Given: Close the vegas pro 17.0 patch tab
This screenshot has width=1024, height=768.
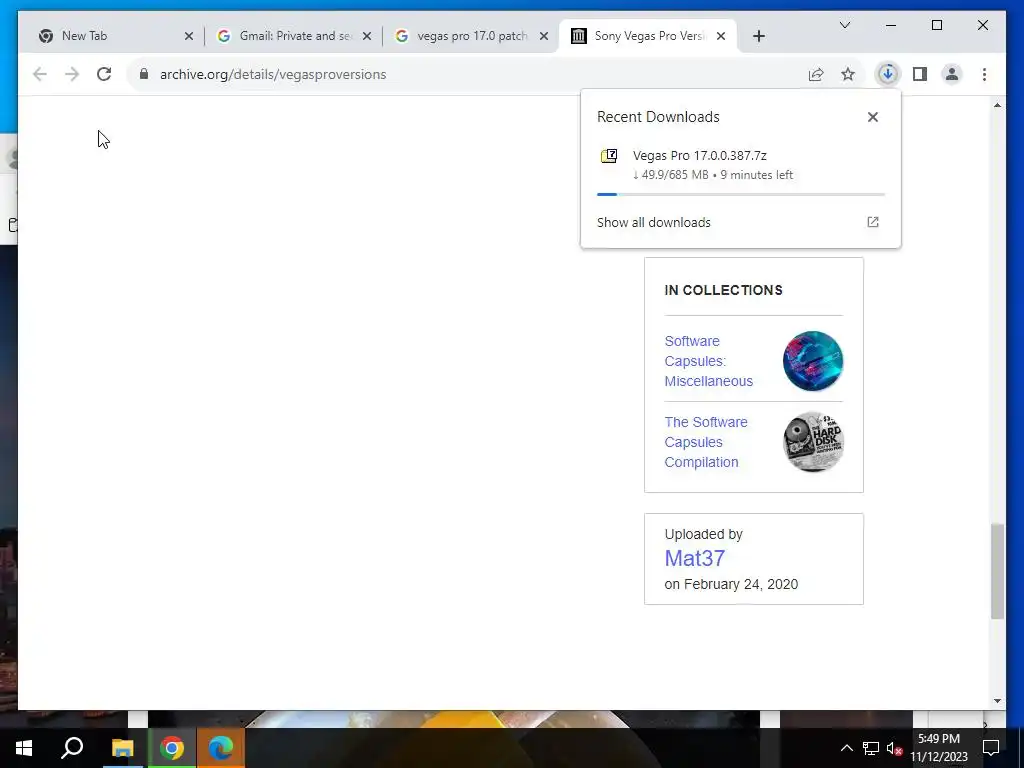Looking at the screenshot, I should [544, 36].
